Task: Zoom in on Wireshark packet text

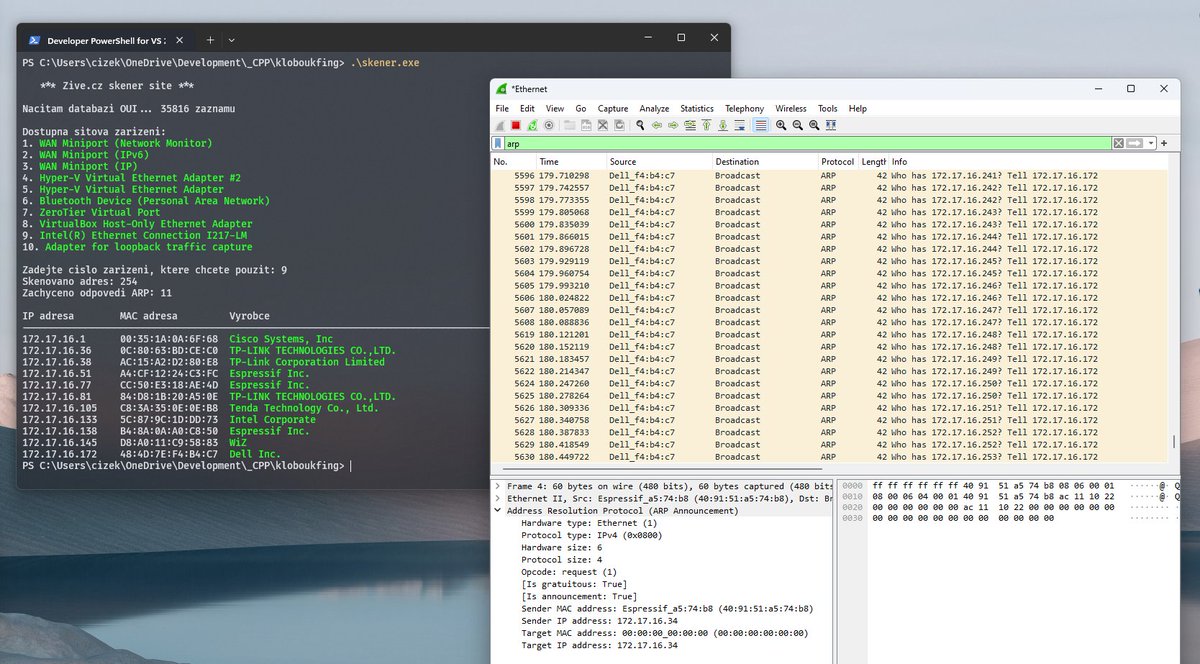Action: point(781,125)
